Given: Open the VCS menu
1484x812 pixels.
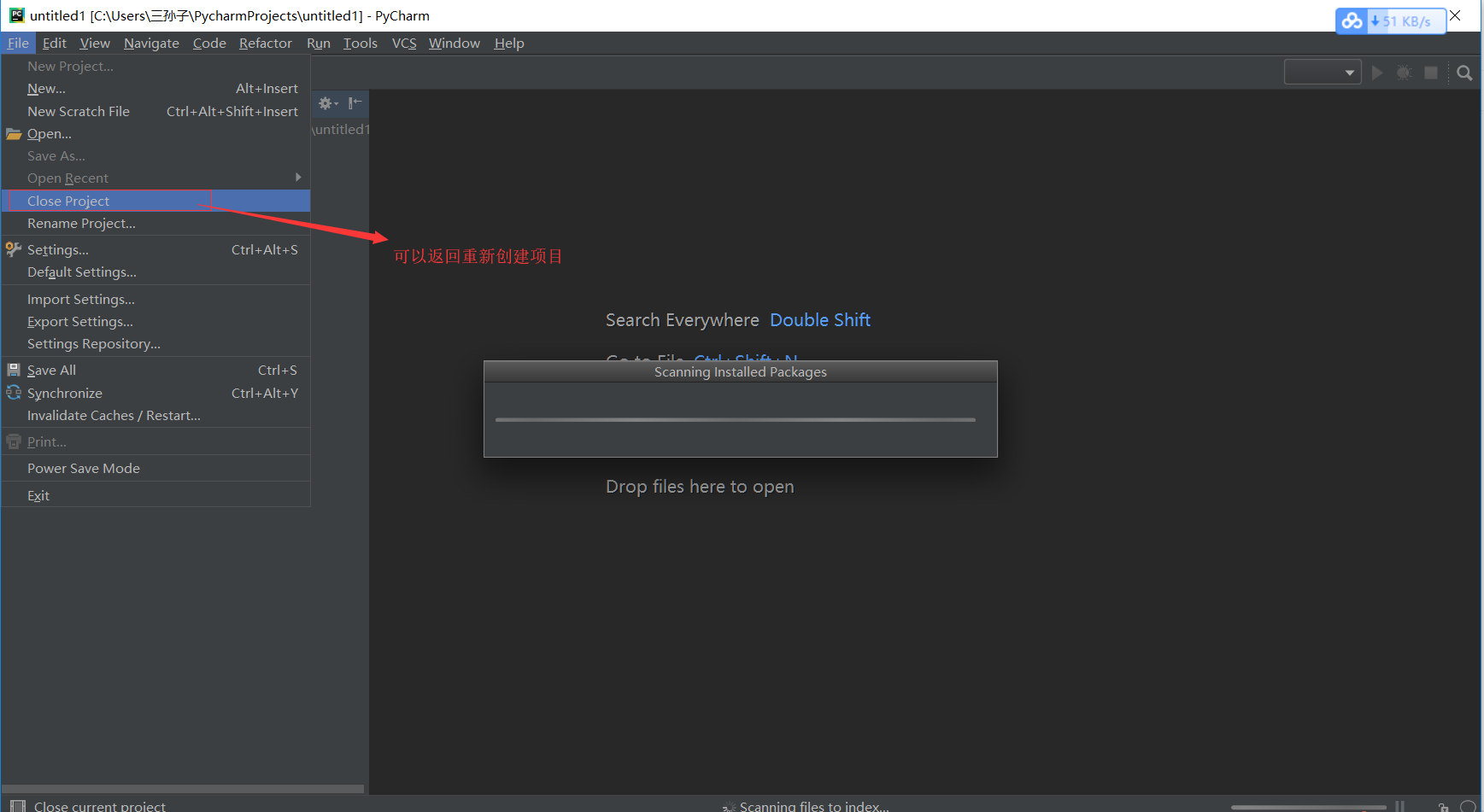Looking at the screenshot, I should tap(404, 44).
